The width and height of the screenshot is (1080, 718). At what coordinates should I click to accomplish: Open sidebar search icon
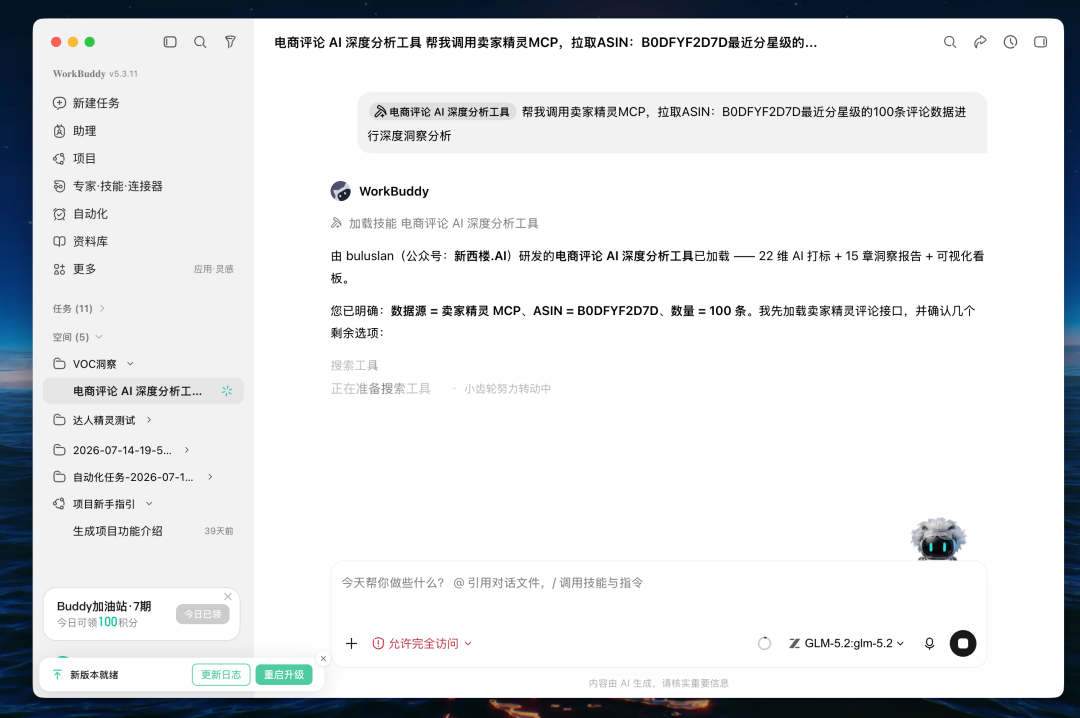pos(200,42)
